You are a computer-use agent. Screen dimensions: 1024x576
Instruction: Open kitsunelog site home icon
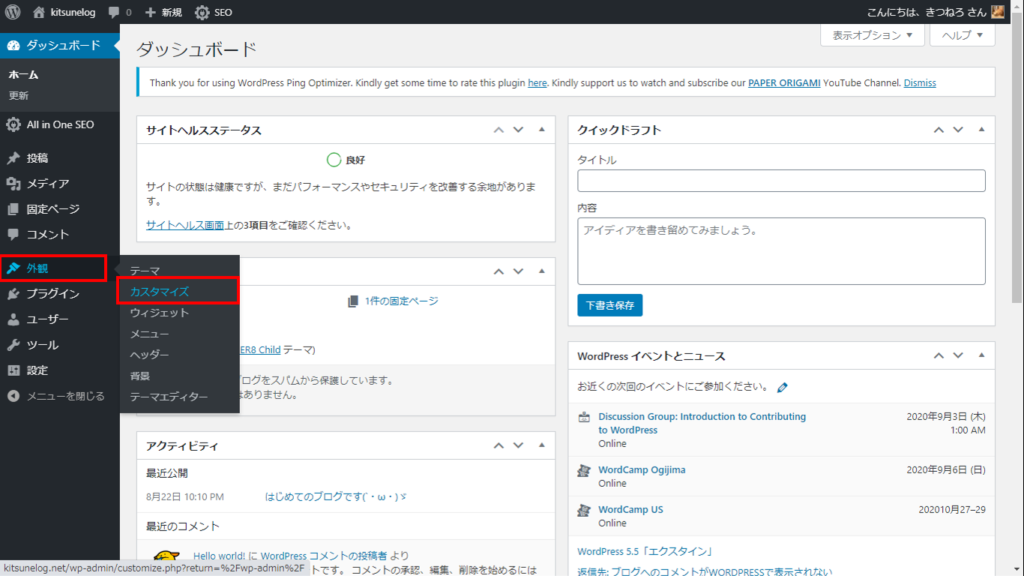tap(39, 12)
